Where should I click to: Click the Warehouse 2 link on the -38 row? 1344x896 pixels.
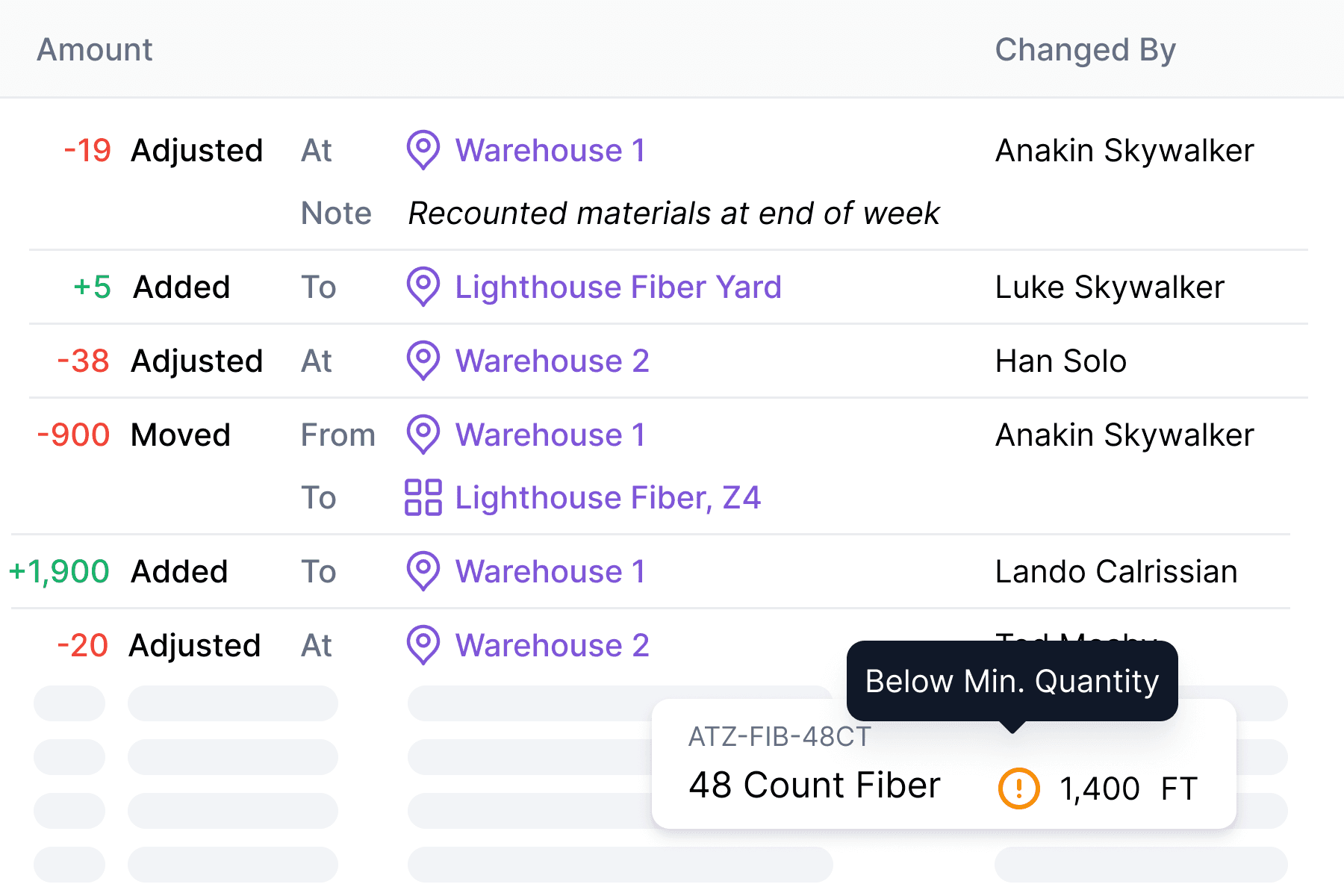[552, 361]
